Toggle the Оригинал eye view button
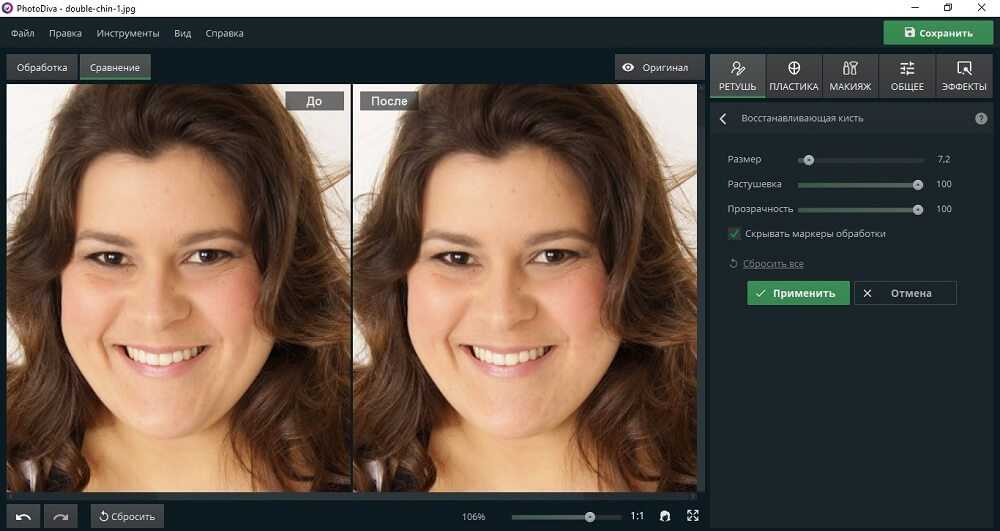Screen dimensions: 1000x531 (x=655, y=68)
